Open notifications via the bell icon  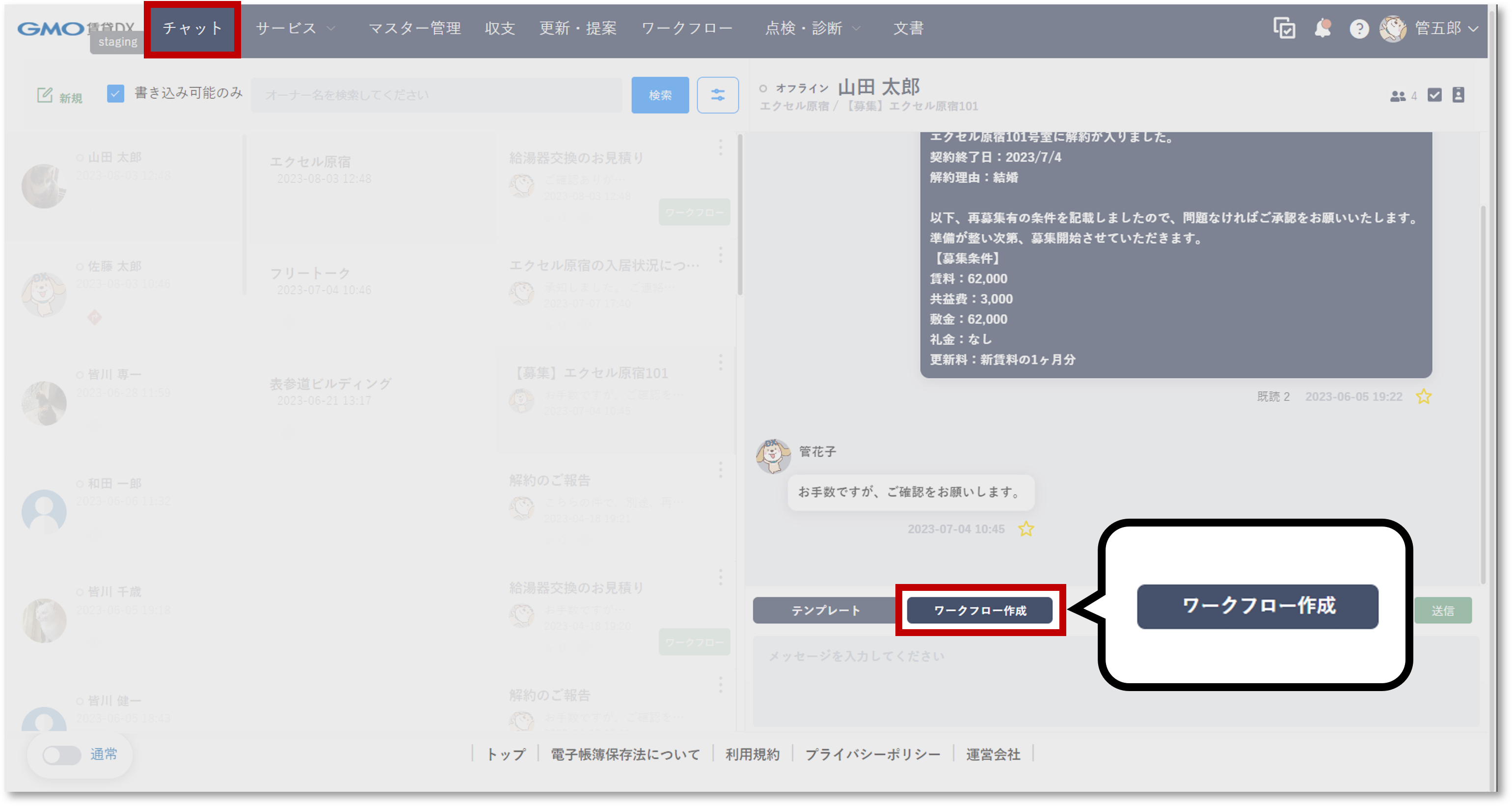click(1323, 28)
